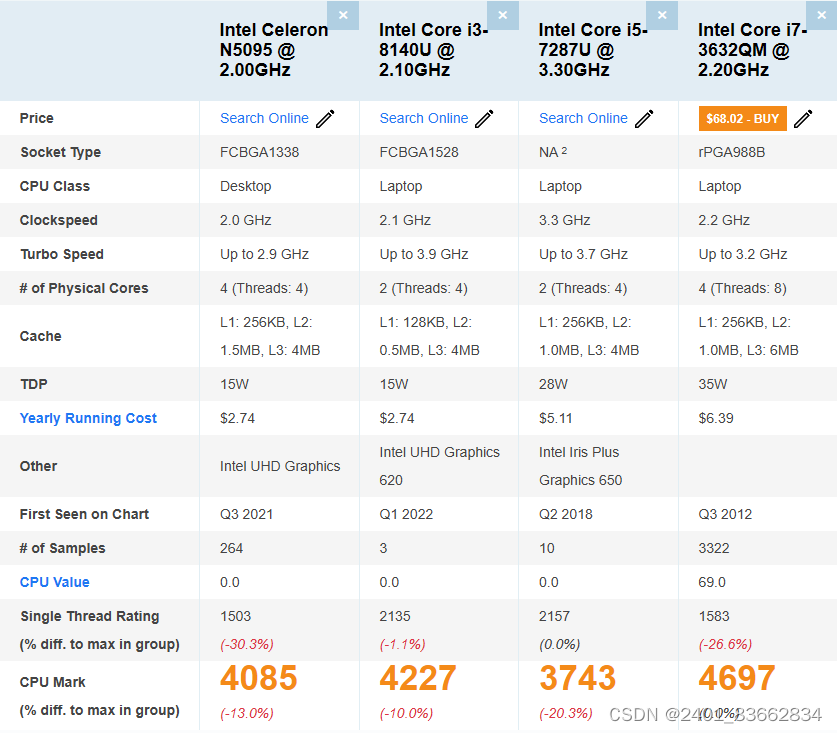Click the Single Thread Rating row label
Image resolution: width=837 pixels, height=733 pixels.
pos(90,616)
